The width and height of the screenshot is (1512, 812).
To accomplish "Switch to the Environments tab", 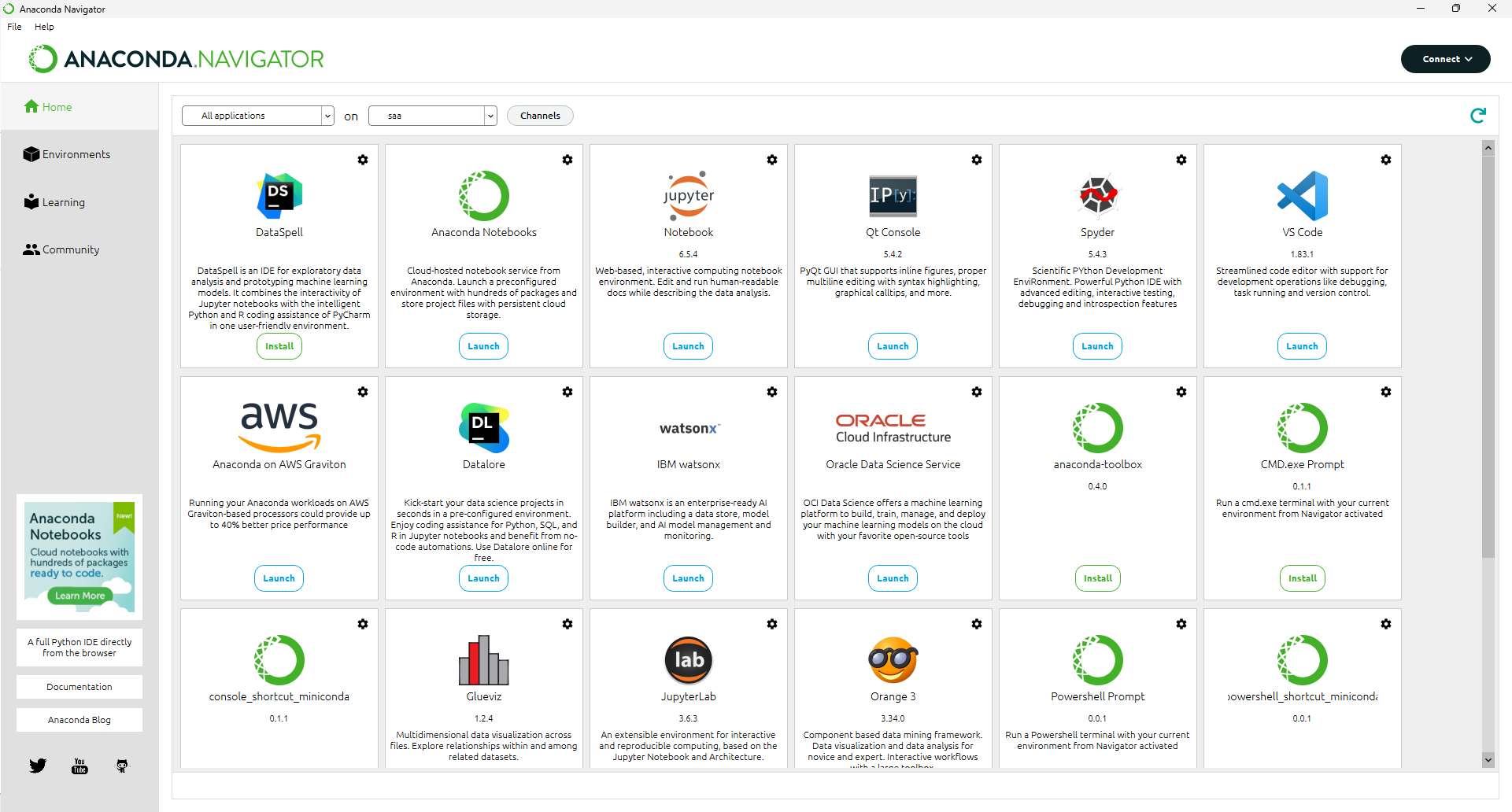I will coord(76,154).
